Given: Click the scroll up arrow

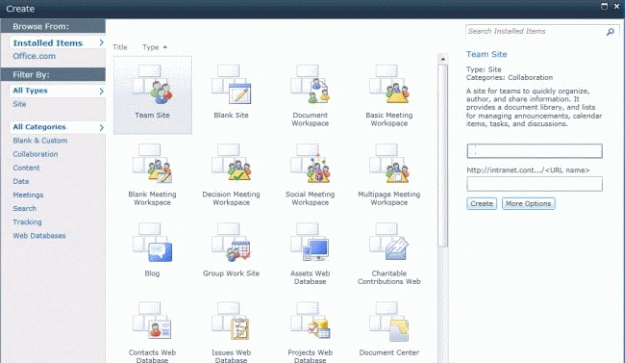Looking at the screenshot, I should pos(442,59).
